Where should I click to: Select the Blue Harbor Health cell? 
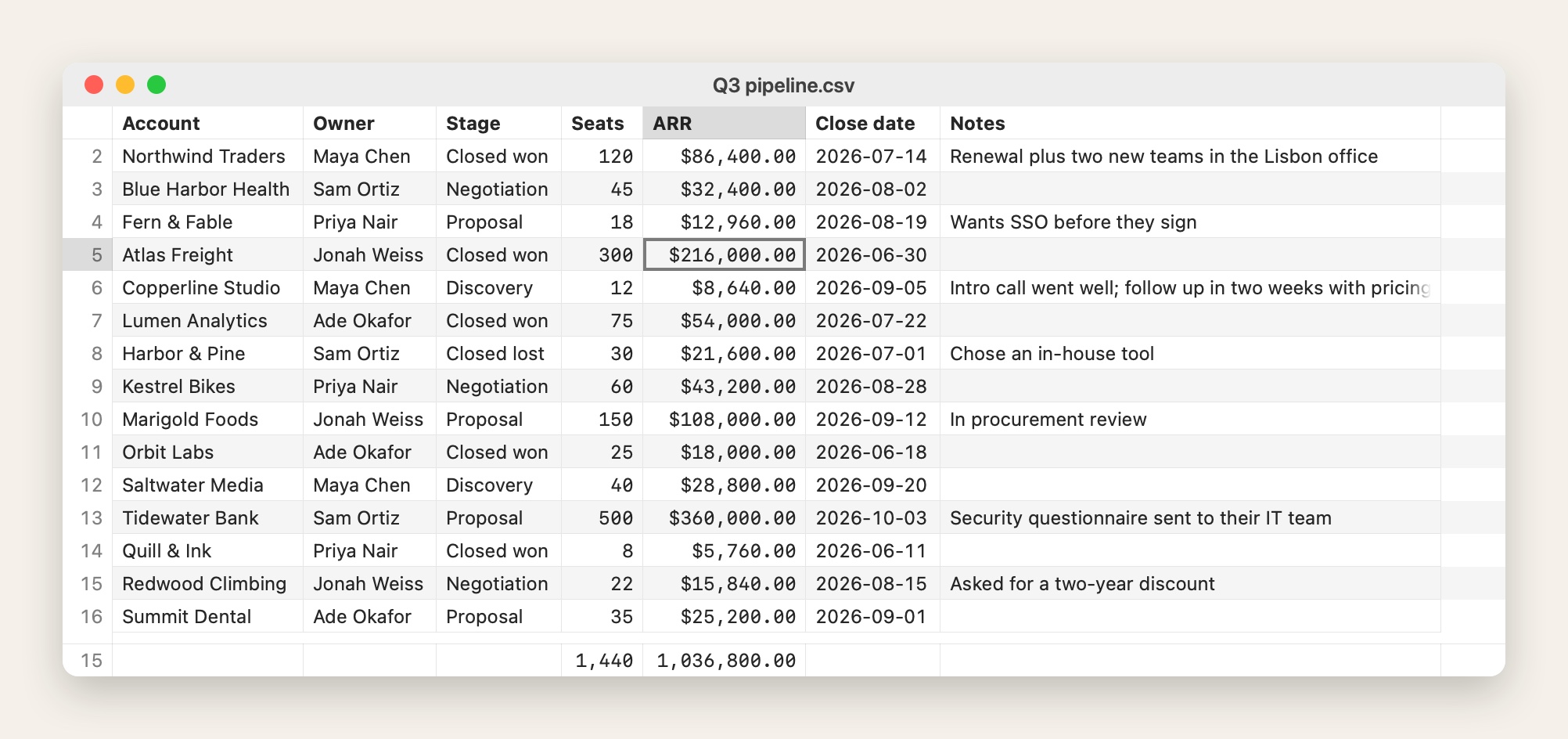point(207,189)
